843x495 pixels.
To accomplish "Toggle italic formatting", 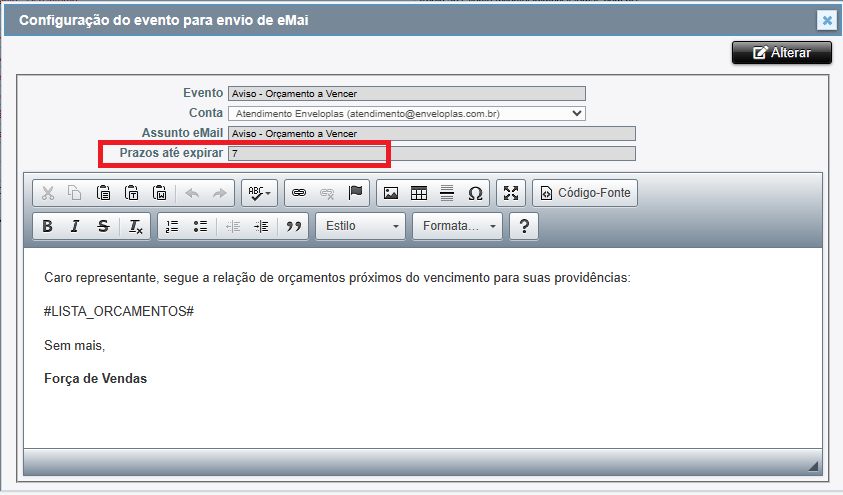I will point(75,227).
